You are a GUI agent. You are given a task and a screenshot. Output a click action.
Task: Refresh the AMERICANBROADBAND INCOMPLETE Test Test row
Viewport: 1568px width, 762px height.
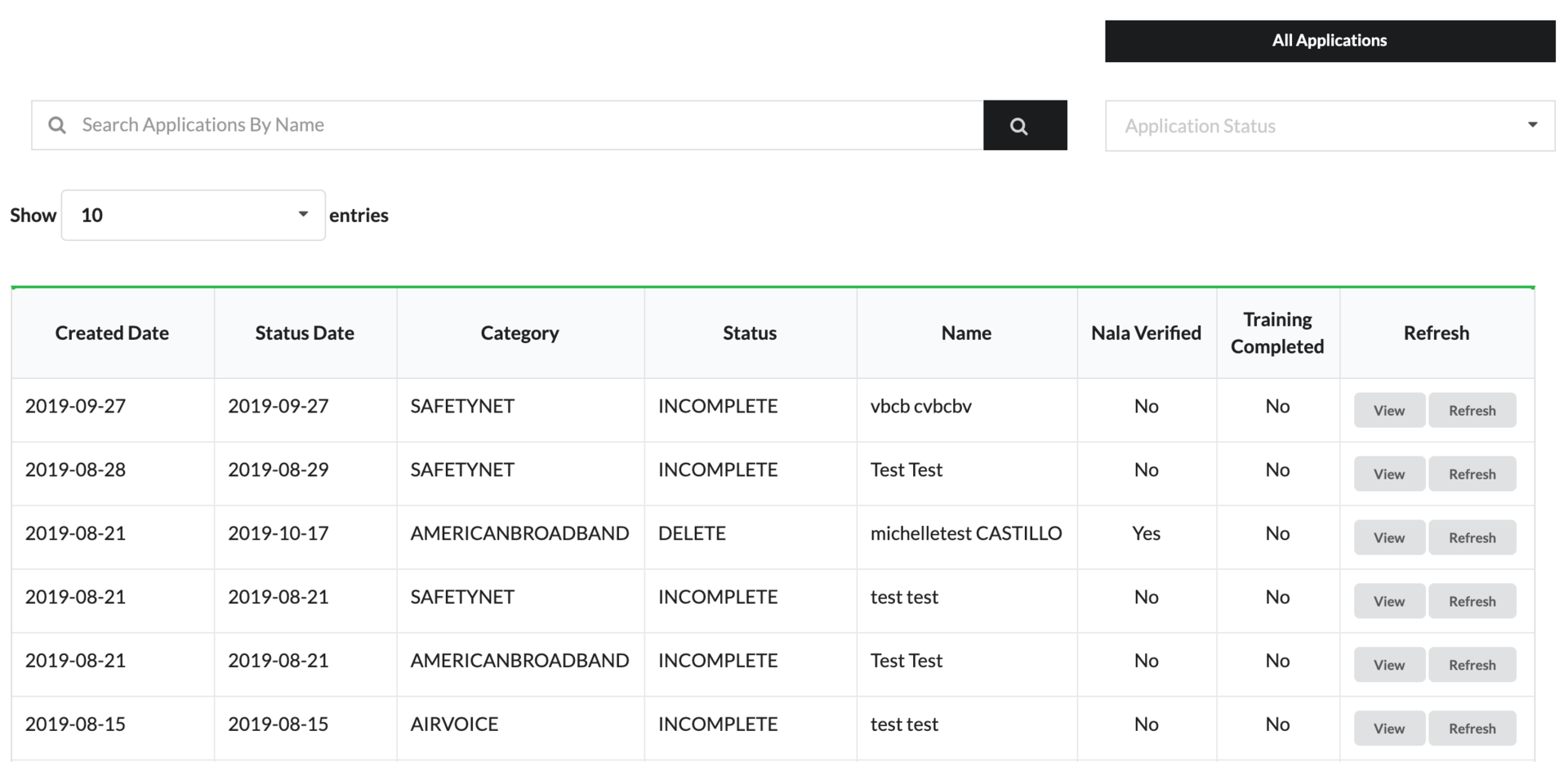click(x=1472, y=666)
